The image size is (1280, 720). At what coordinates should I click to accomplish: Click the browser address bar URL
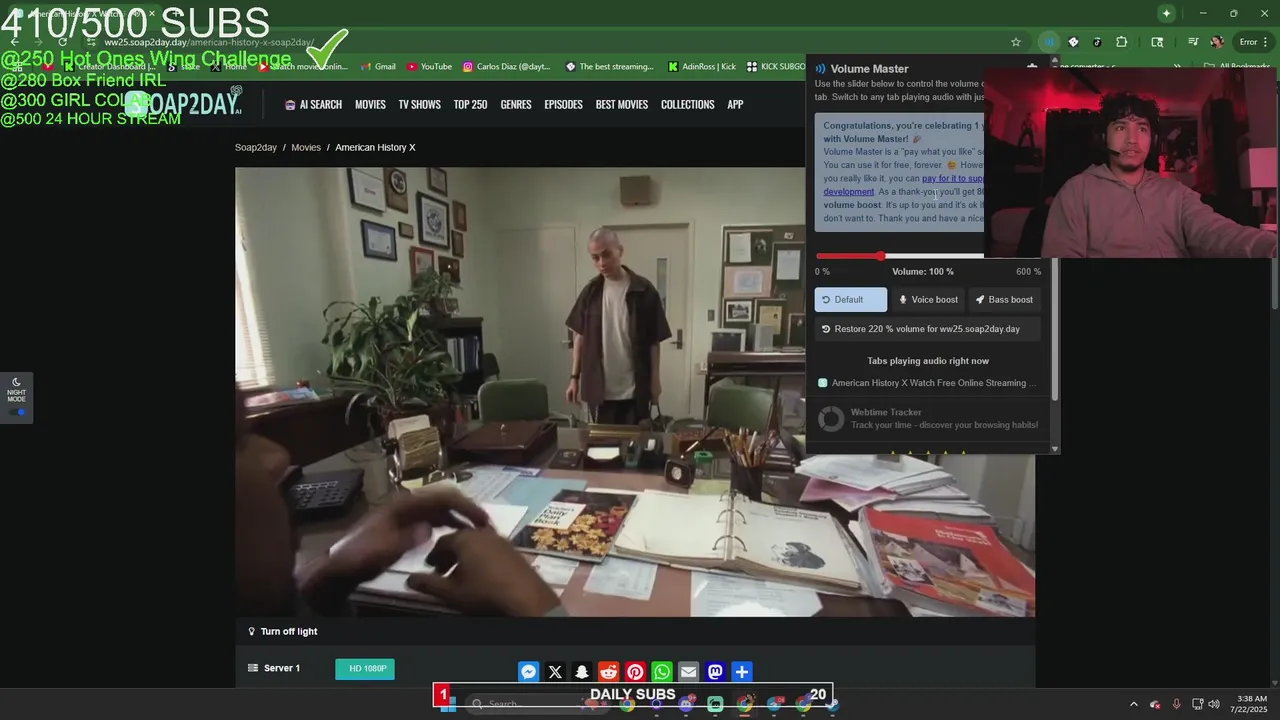210,43
